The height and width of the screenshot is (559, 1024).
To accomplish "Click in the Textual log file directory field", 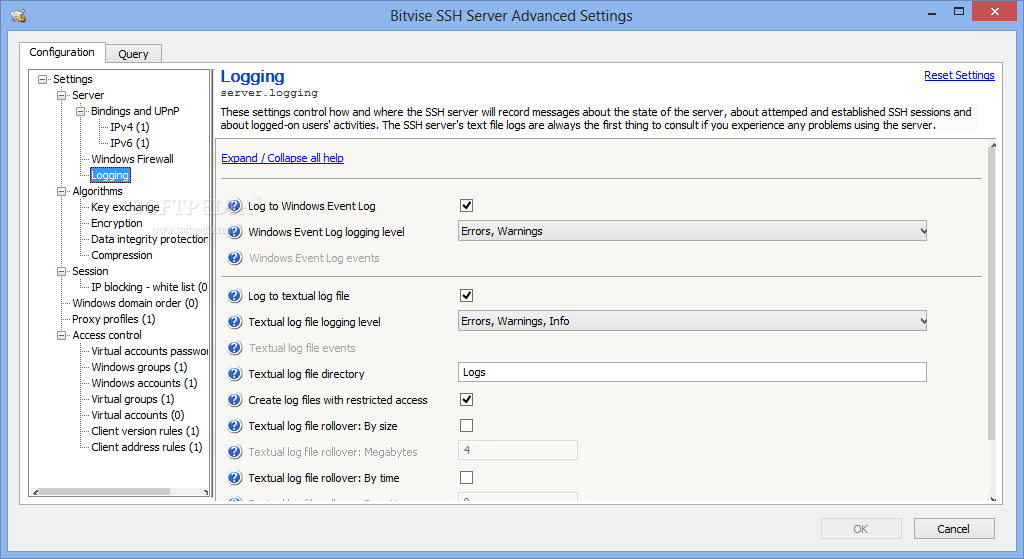I will [x=692, y=372].
